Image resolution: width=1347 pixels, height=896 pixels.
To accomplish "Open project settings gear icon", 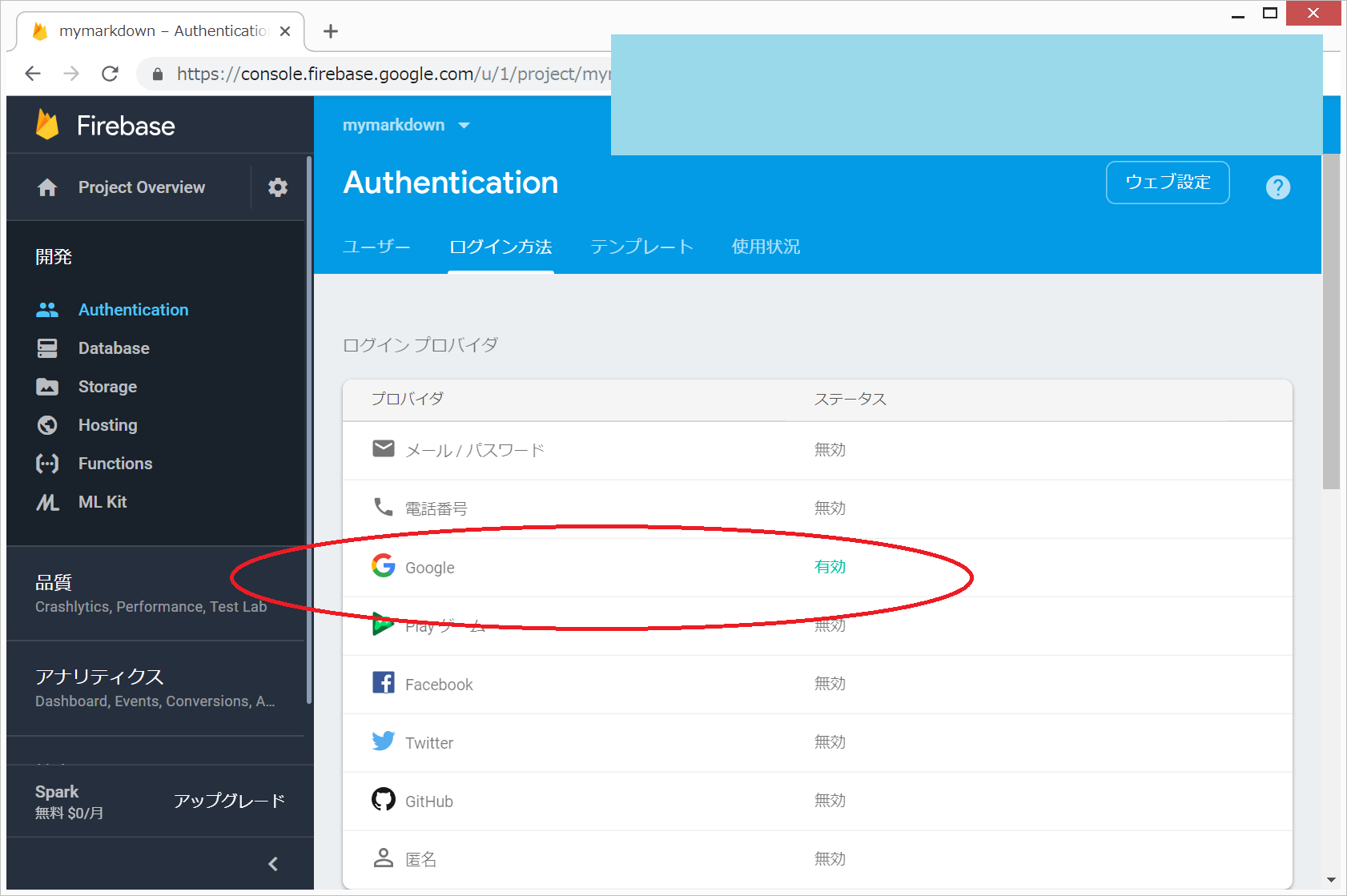I will pos(277,187).
